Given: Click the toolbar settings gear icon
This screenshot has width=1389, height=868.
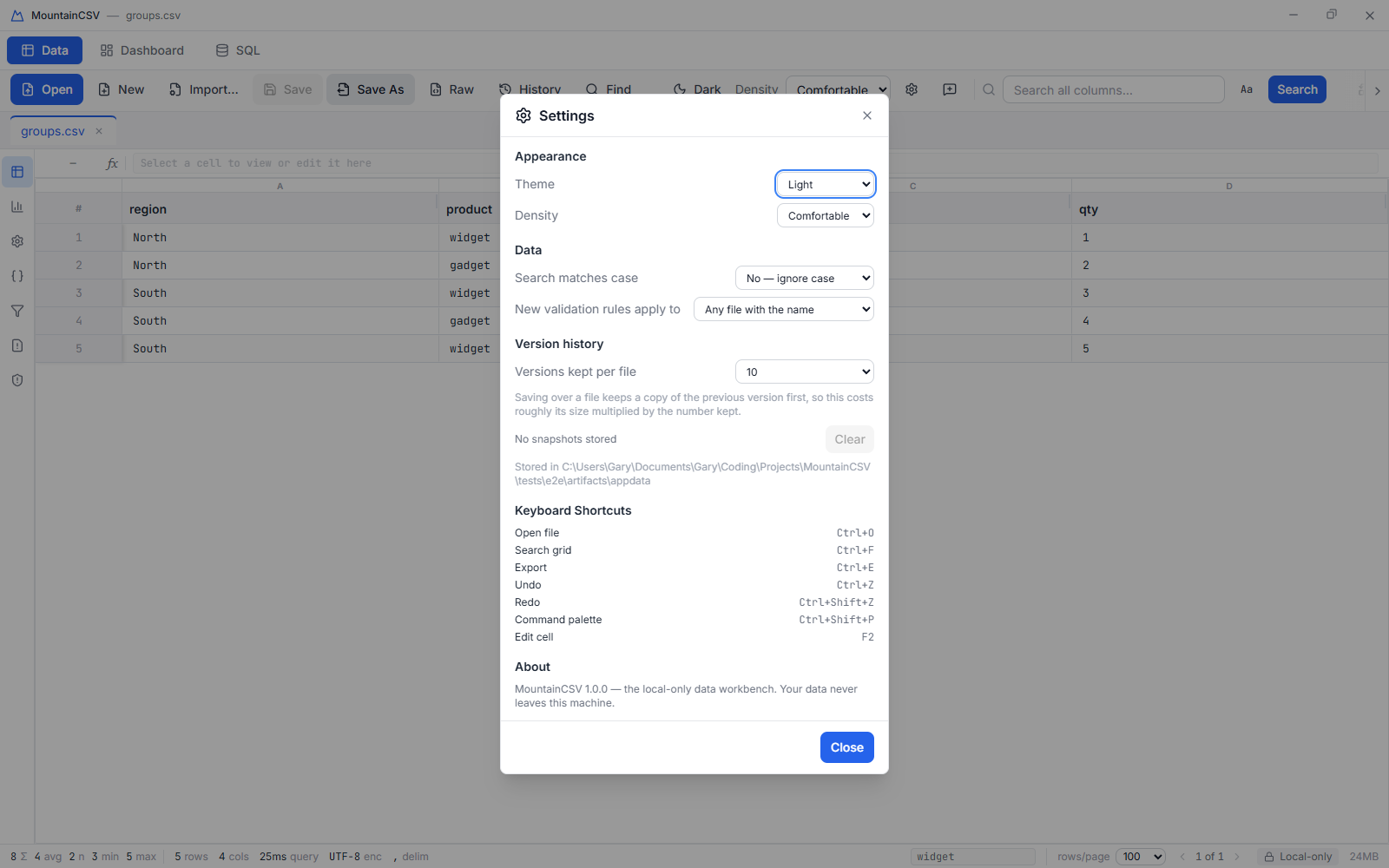Looking at the screenshot, I should click(x=912, y=89).
